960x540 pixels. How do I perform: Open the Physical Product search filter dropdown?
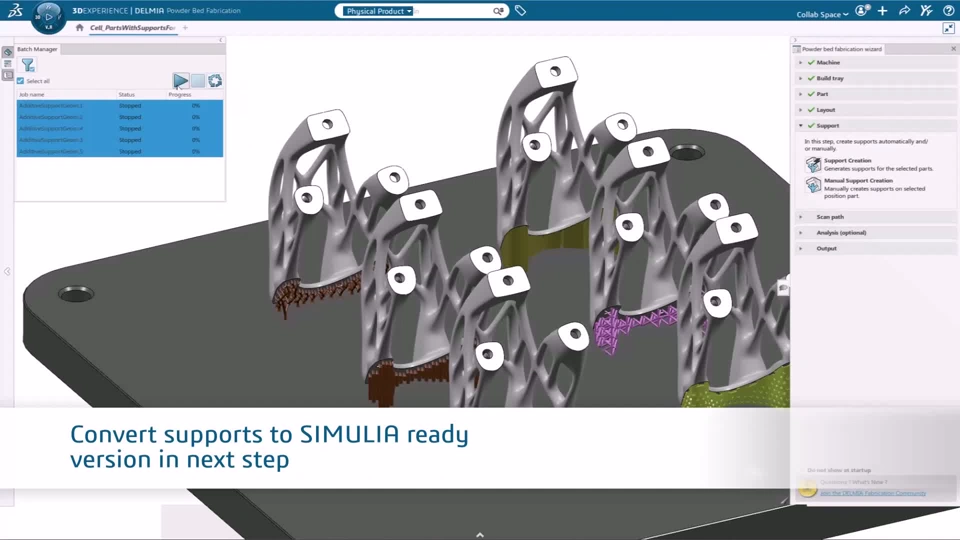pos(378,11)
